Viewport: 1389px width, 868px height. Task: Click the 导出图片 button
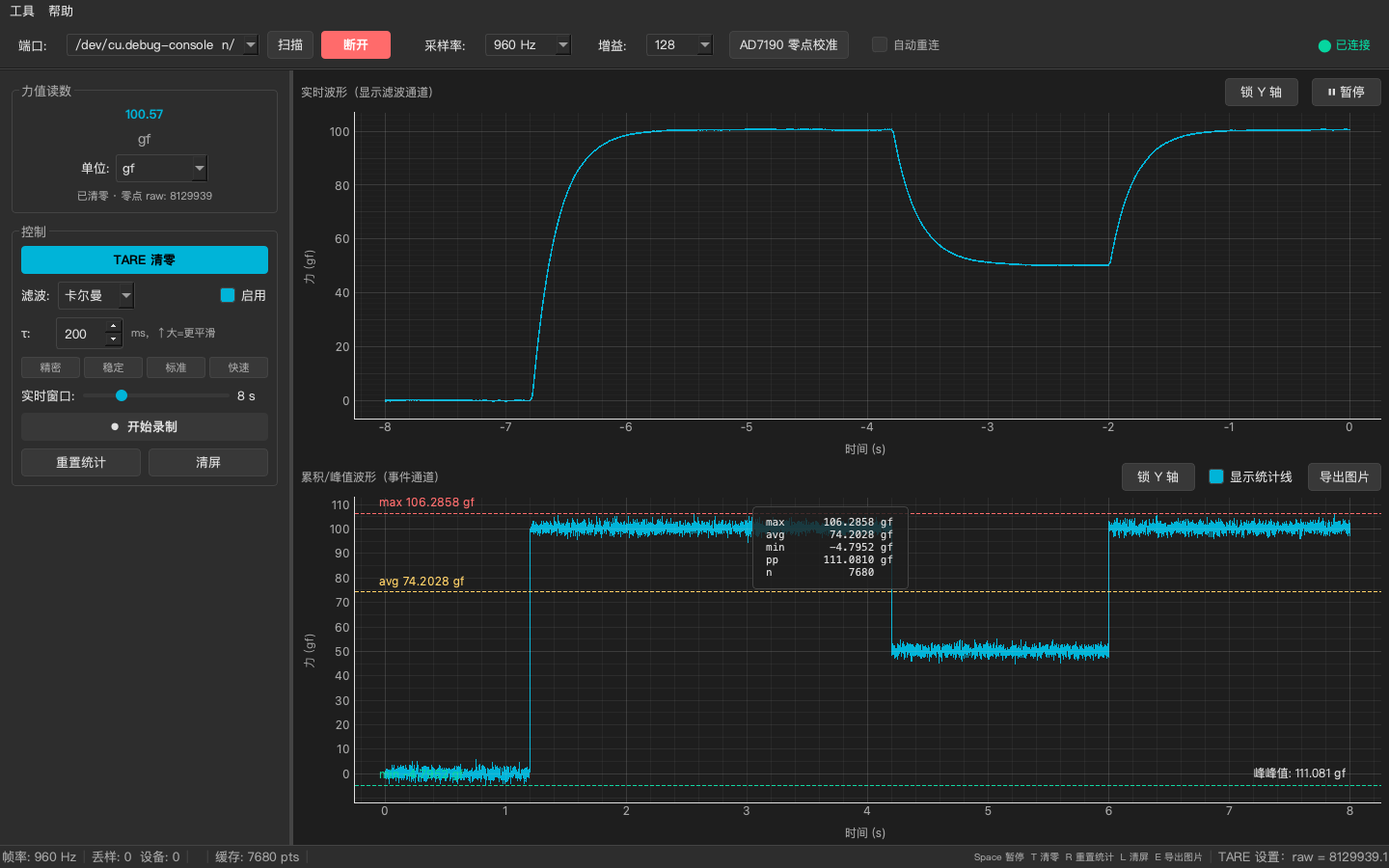1345,476
